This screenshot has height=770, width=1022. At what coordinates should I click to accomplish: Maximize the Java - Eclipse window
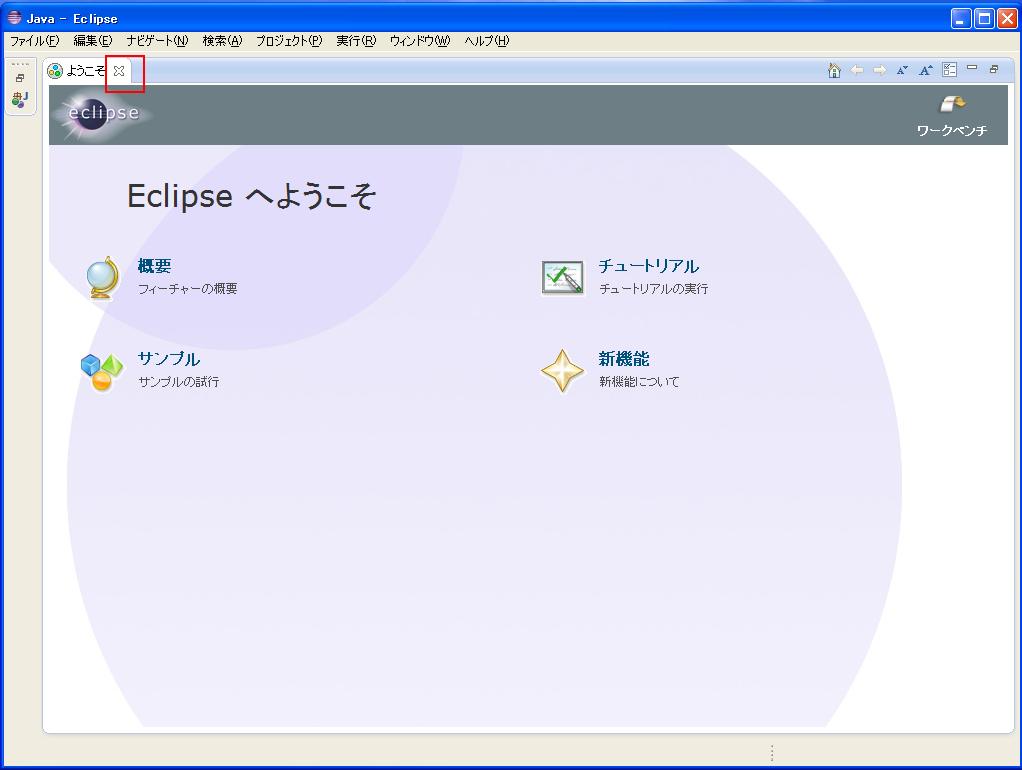tap(984, 18)
